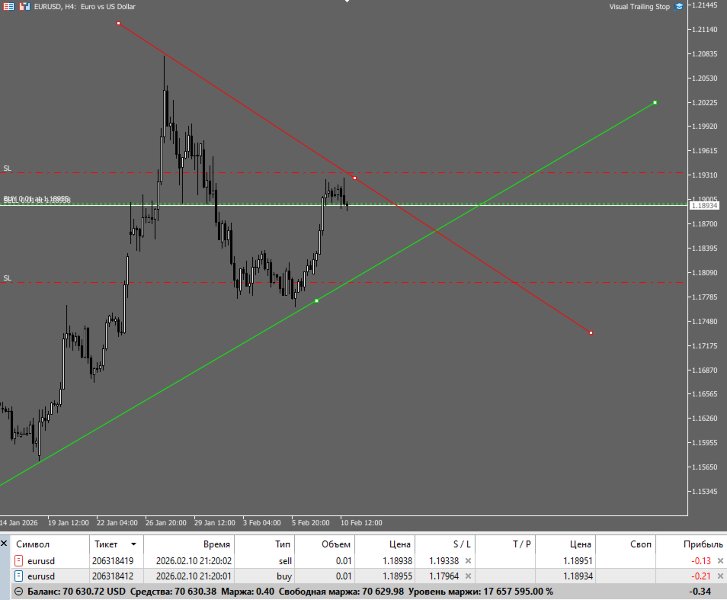Select the middle anchor point of the red trendline

(355, 178)
